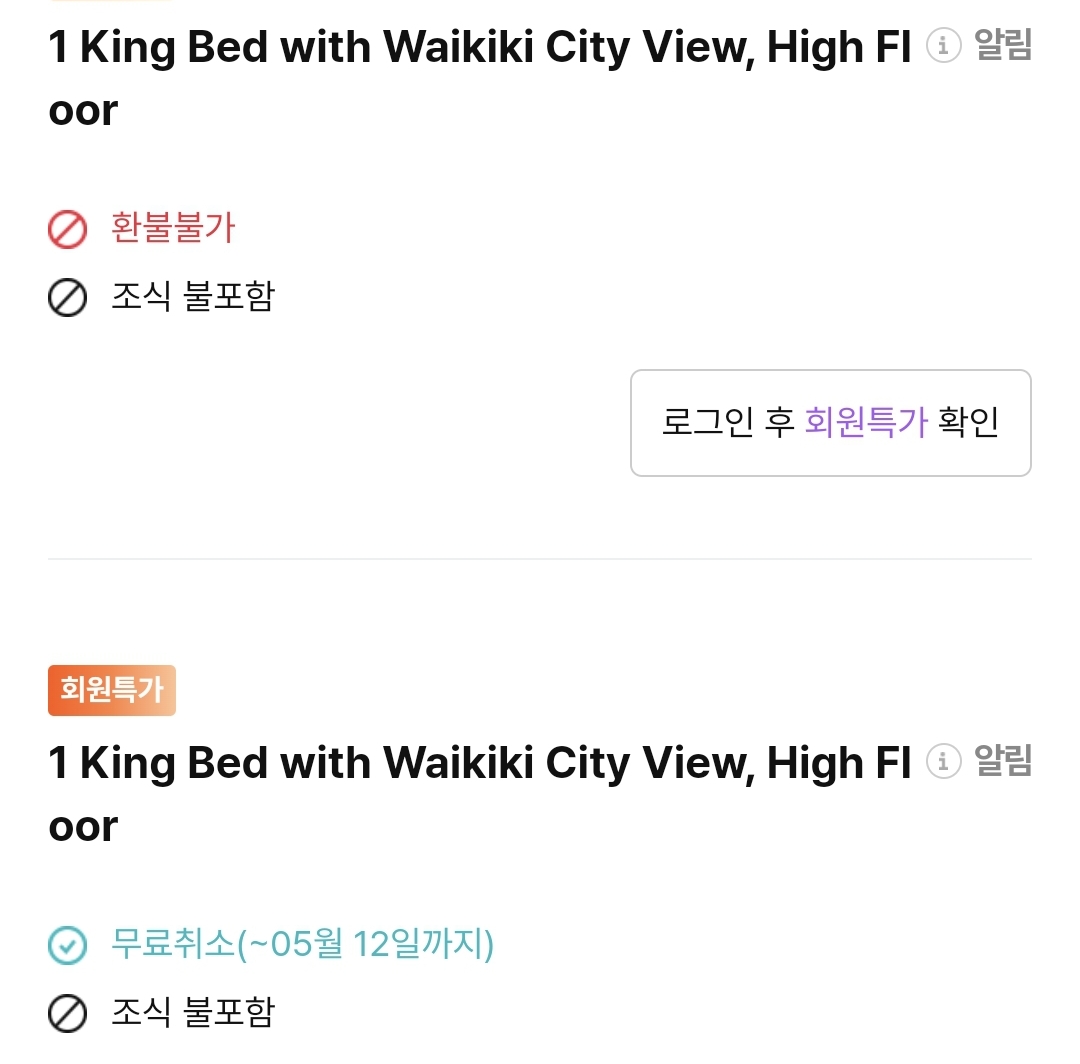Tap the 확인 word in the login button
Image resolution: width=1080 pixels, height=1064 pixels.
(968, 422)
